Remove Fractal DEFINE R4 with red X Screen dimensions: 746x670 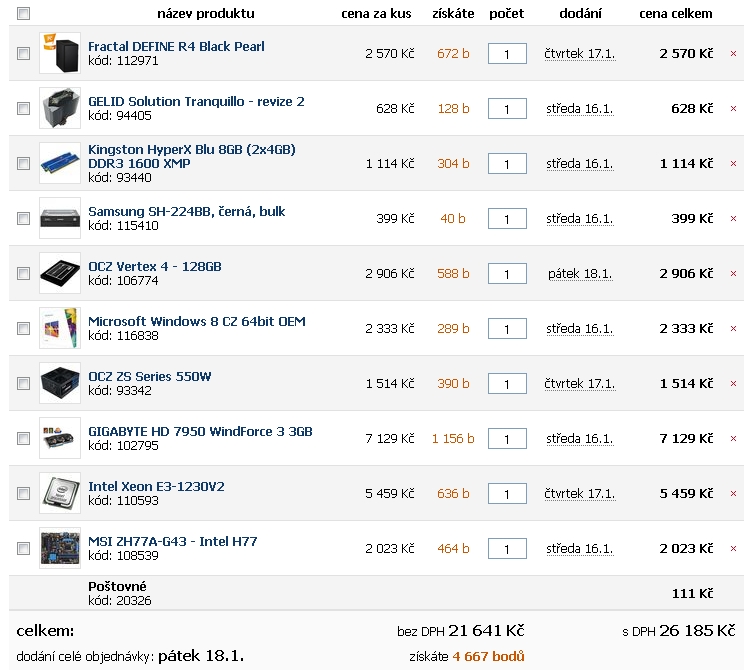733,54
